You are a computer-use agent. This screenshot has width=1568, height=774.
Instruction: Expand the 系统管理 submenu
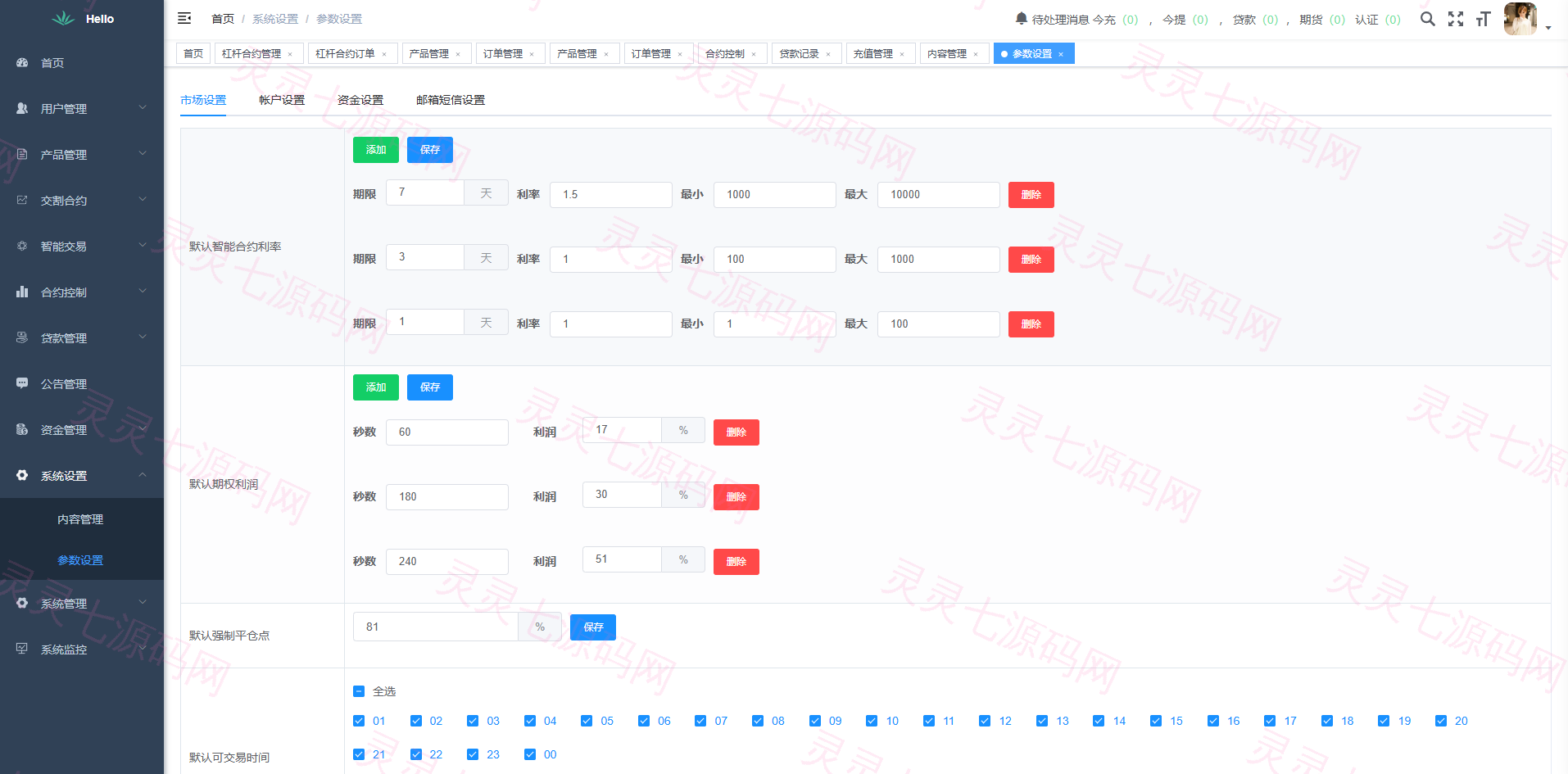click(143, 602)
